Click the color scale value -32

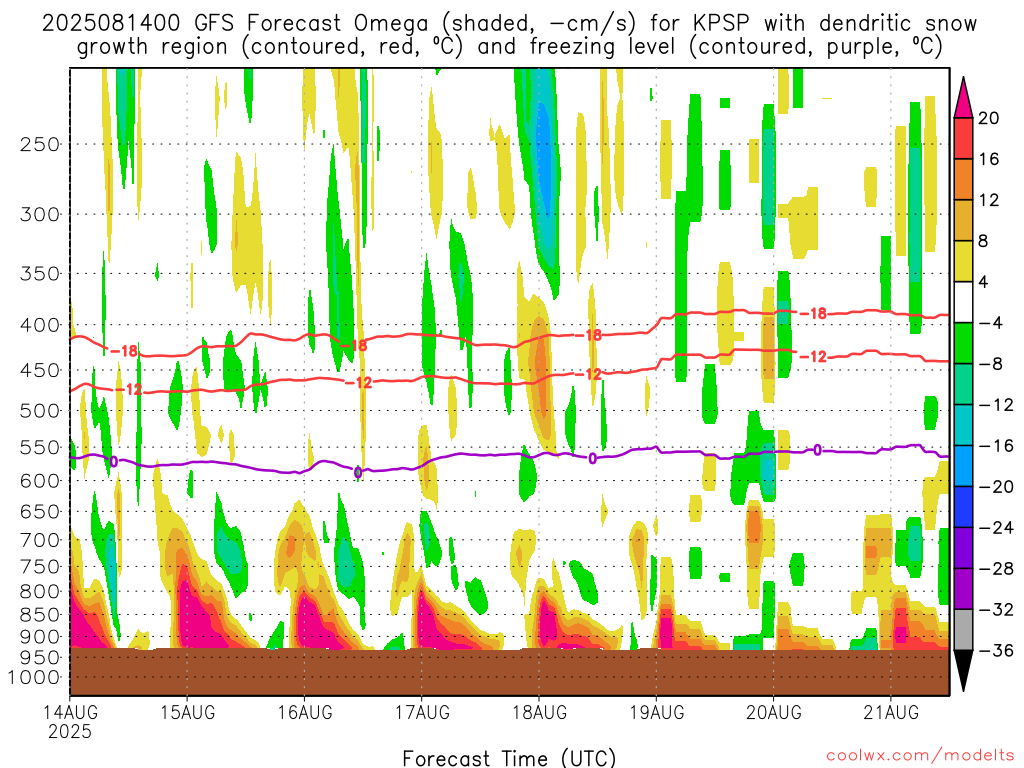(x=996, y=610)
